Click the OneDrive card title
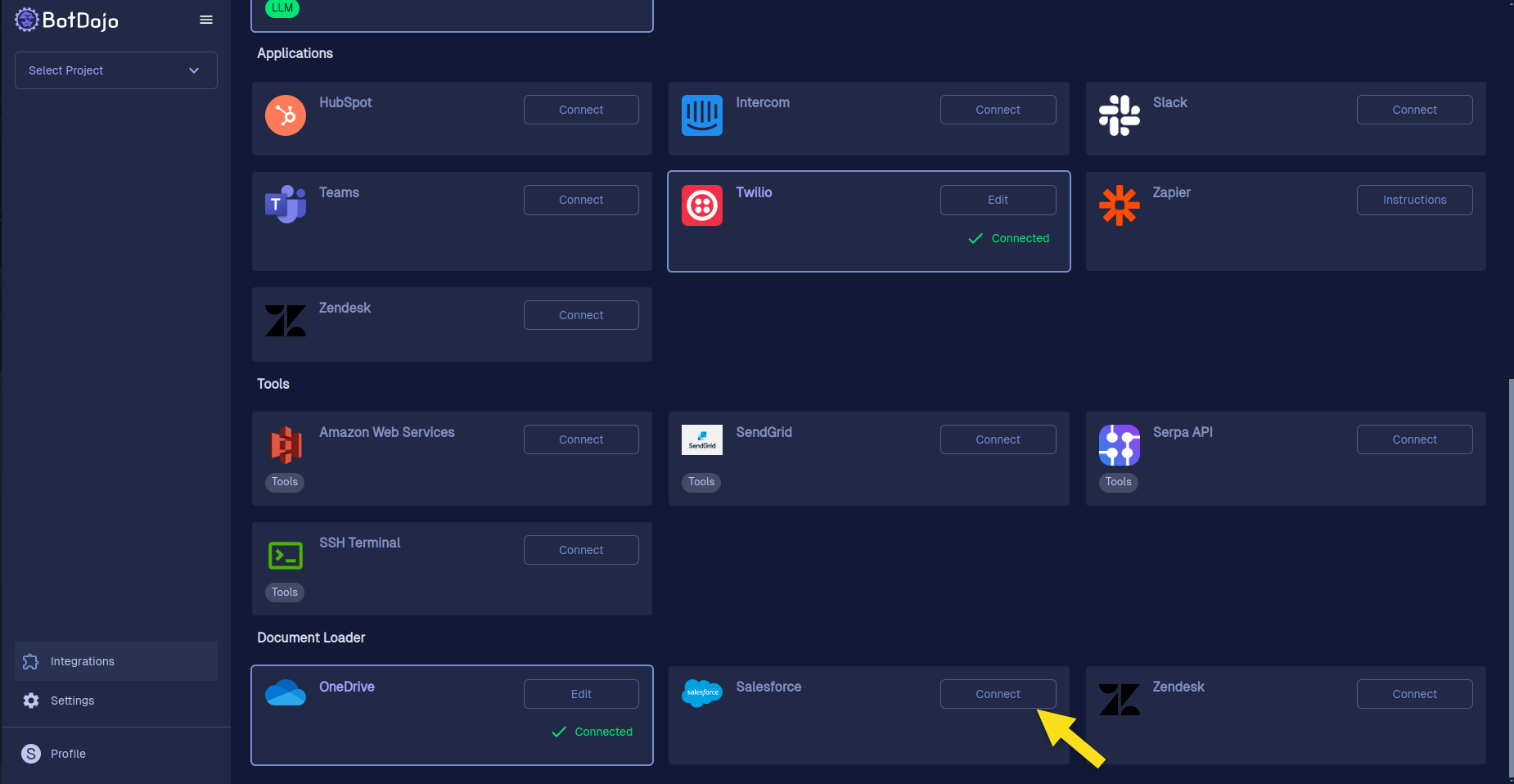Screen dimensions: 1514x784 coord(347,687)
